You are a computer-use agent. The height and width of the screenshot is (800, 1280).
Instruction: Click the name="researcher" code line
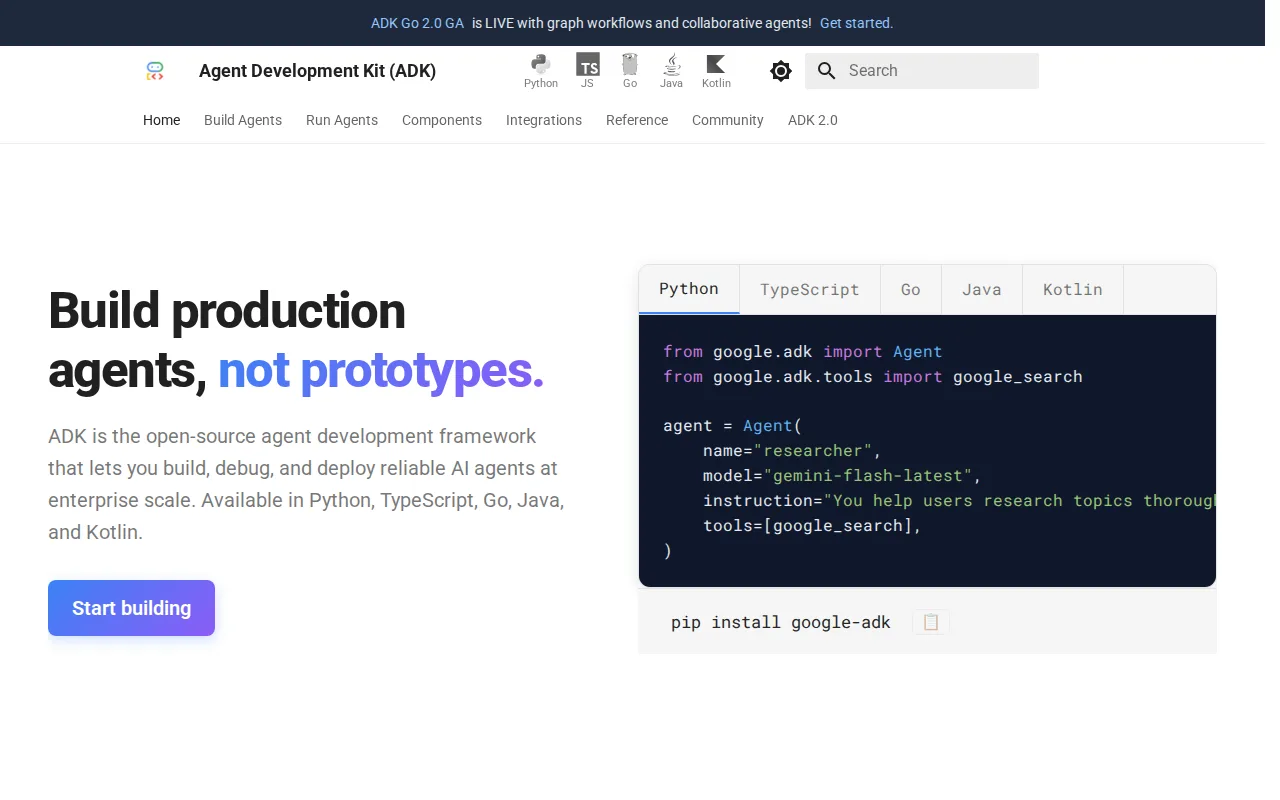[792, 451]
